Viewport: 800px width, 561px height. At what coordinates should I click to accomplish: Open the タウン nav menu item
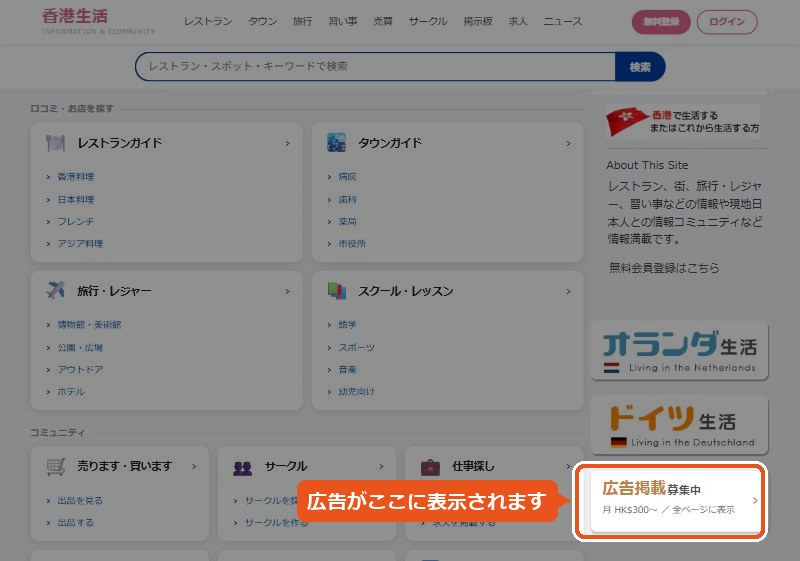pyautogui.click(x=262, y=21)
